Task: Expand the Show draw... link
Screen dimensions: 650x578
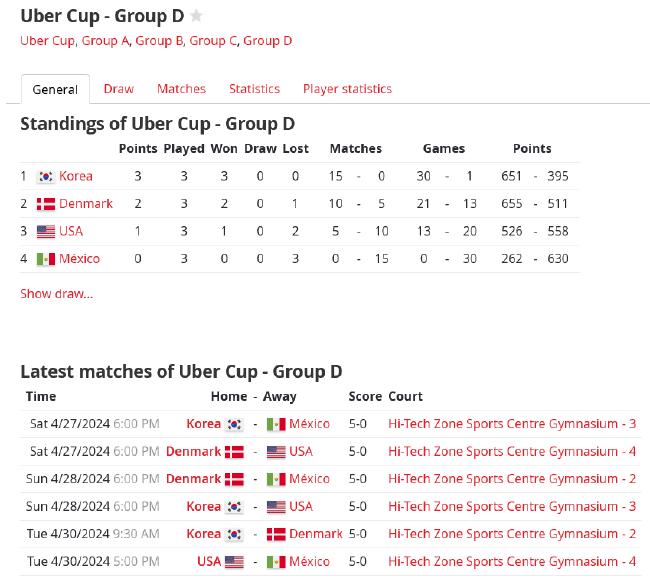Action: pyautogui.click(x=57, y=294)
